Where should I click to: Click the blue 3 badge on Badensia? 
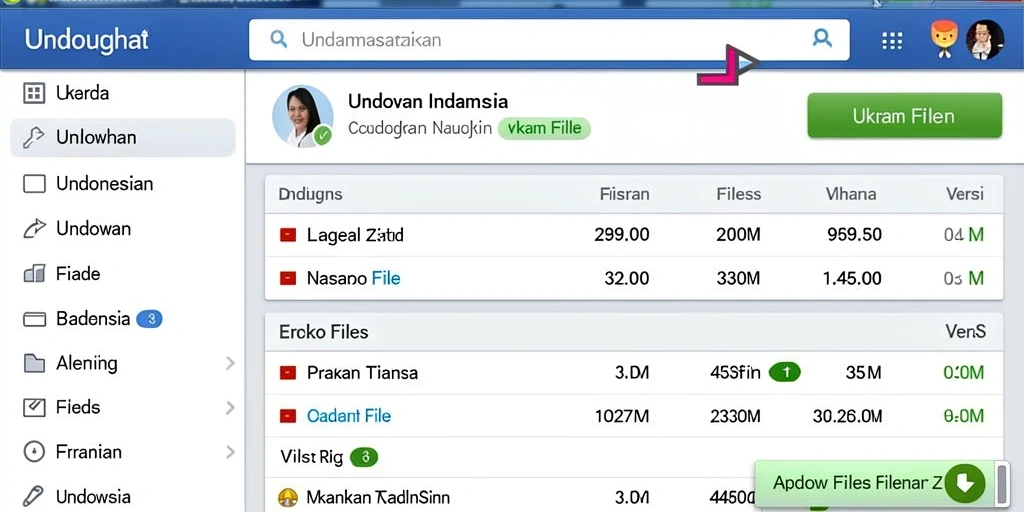[150, 319]
